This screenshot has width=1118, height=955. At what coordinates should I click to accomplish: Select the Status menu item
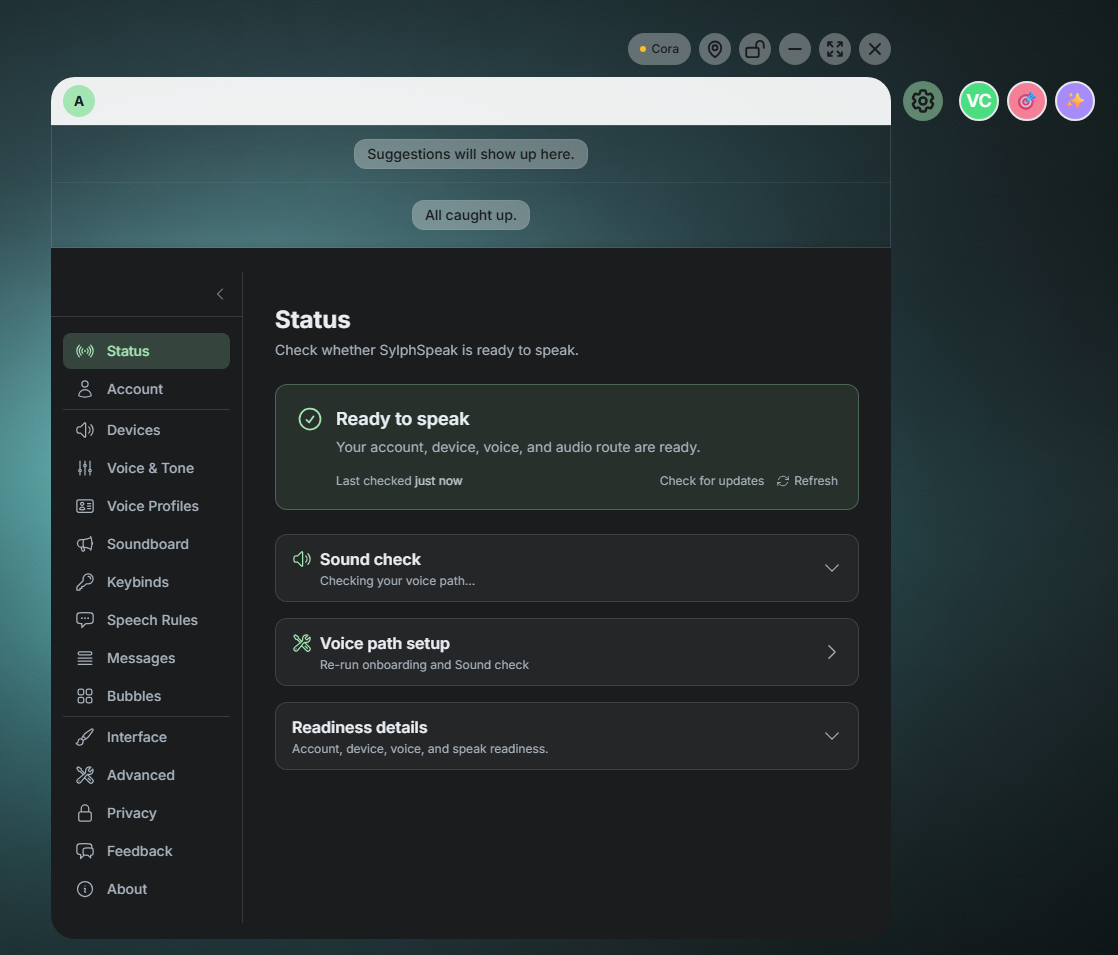pos(146,351)
